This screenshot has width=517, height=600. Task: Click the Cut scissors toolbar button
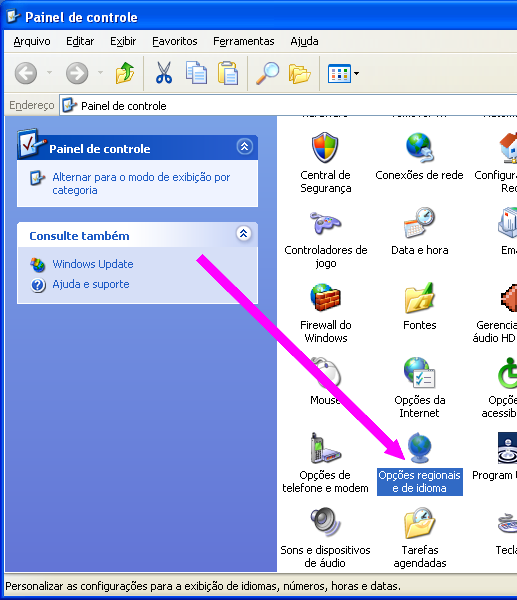coord(164,73)
